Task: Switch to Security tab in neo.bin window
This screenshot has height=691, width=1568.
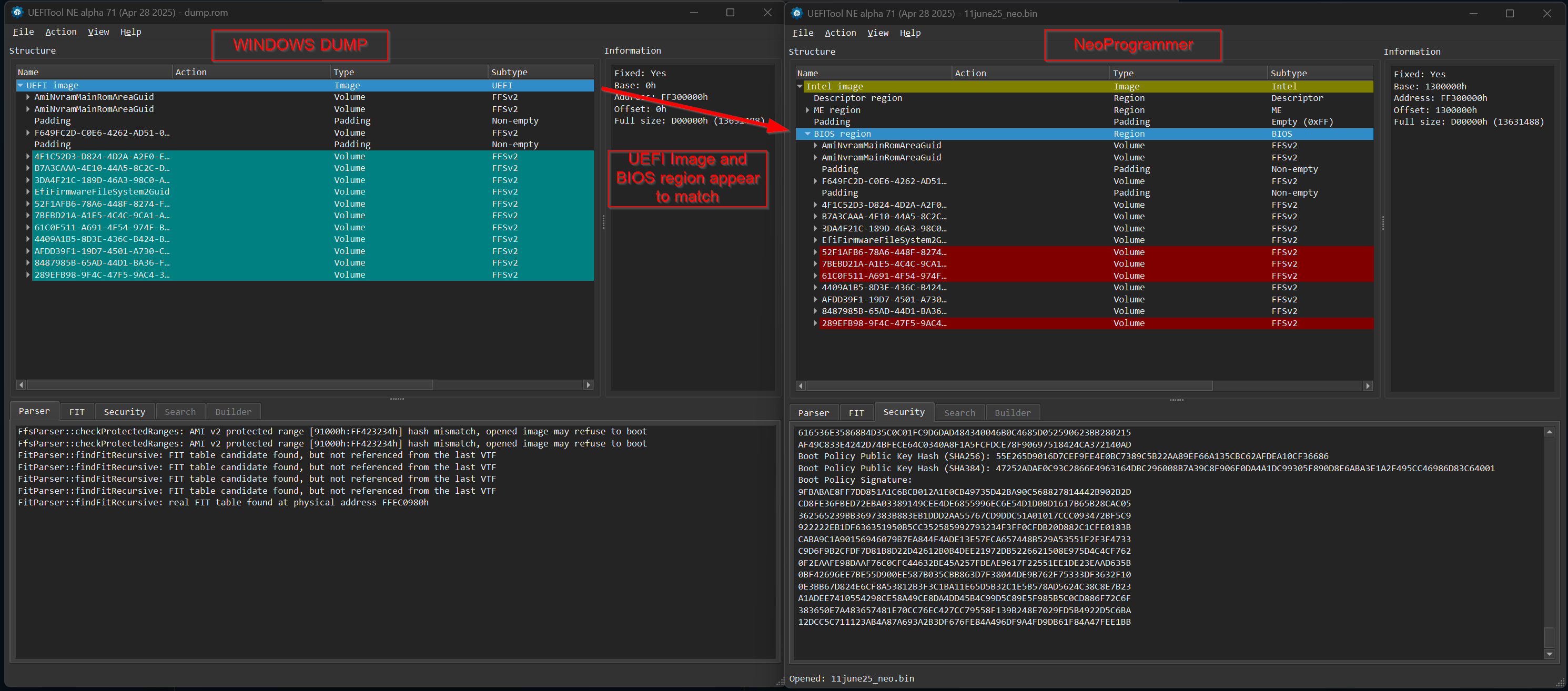Action: (x=904, y=413)
